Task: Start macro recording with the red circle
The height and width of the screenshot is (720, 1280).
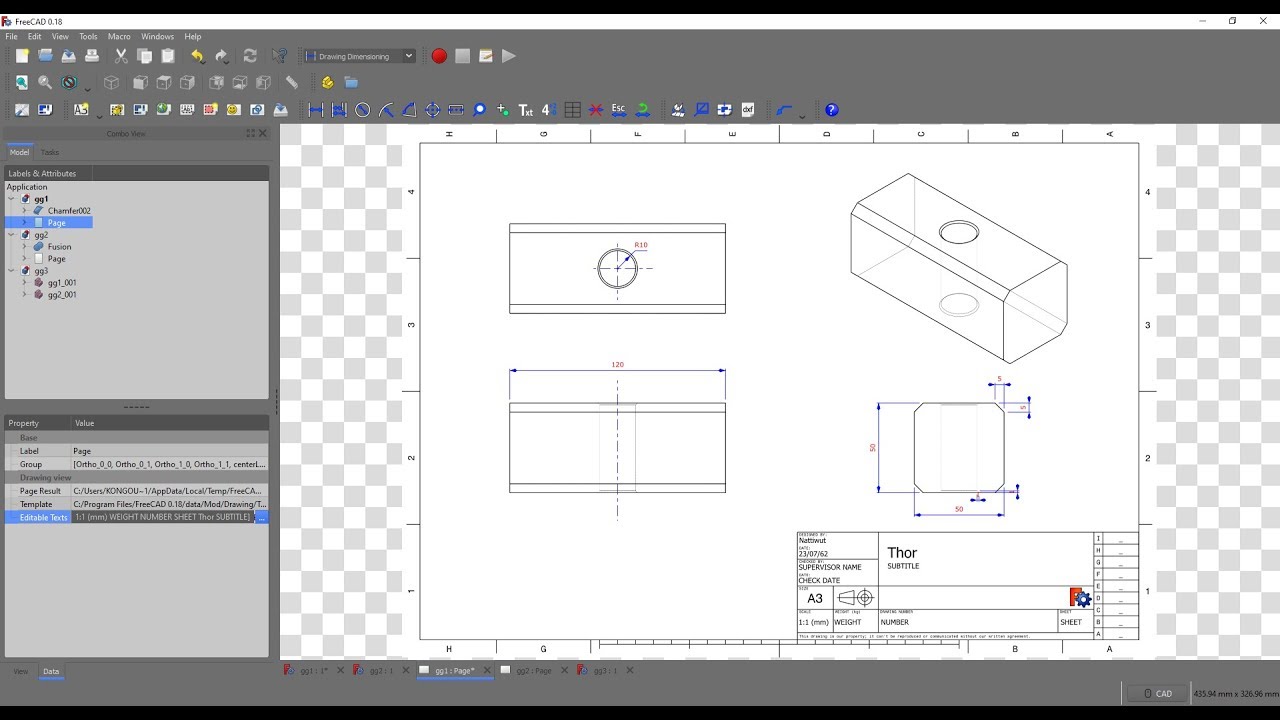Action: 439,56
